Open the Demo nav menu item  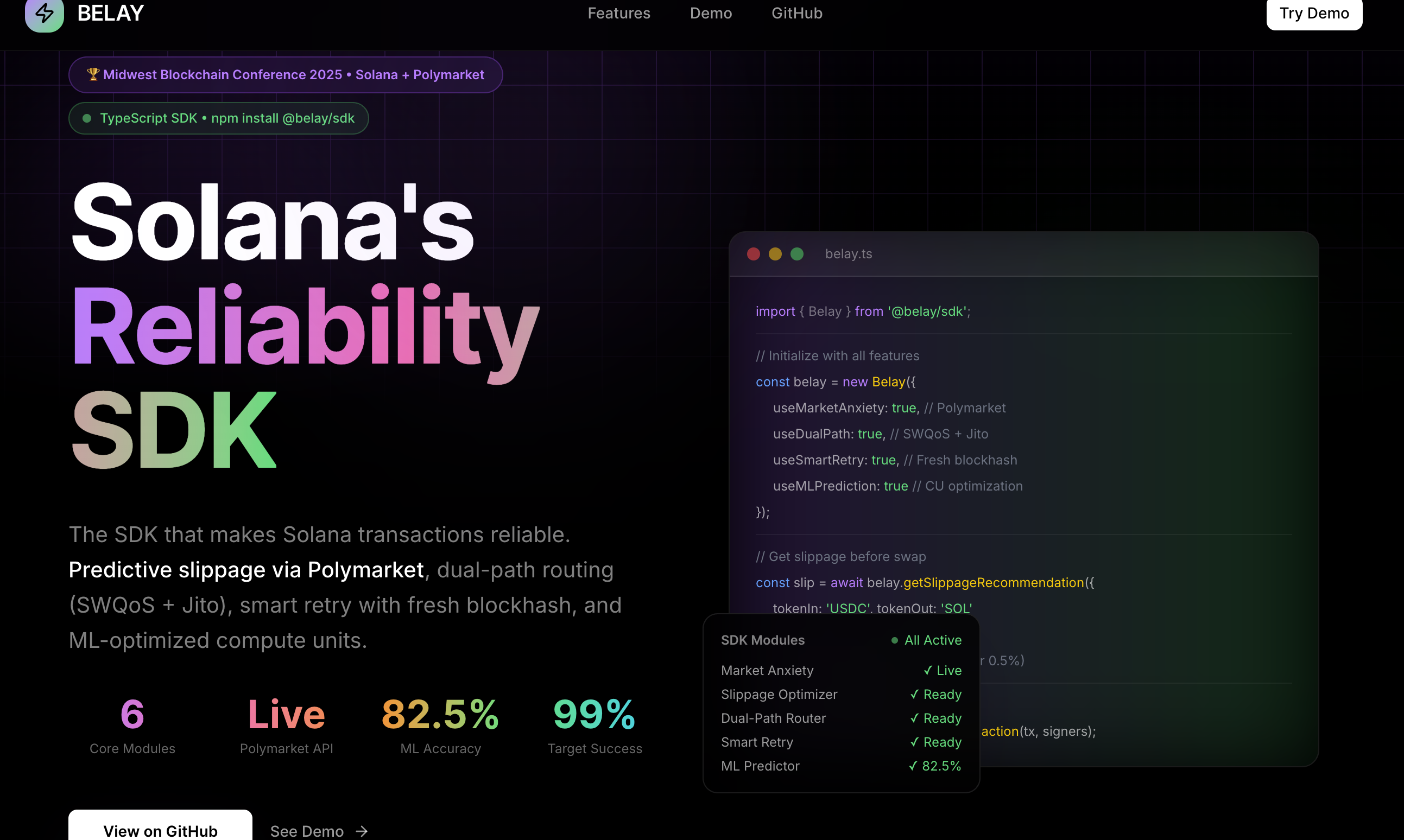[710, 13]
